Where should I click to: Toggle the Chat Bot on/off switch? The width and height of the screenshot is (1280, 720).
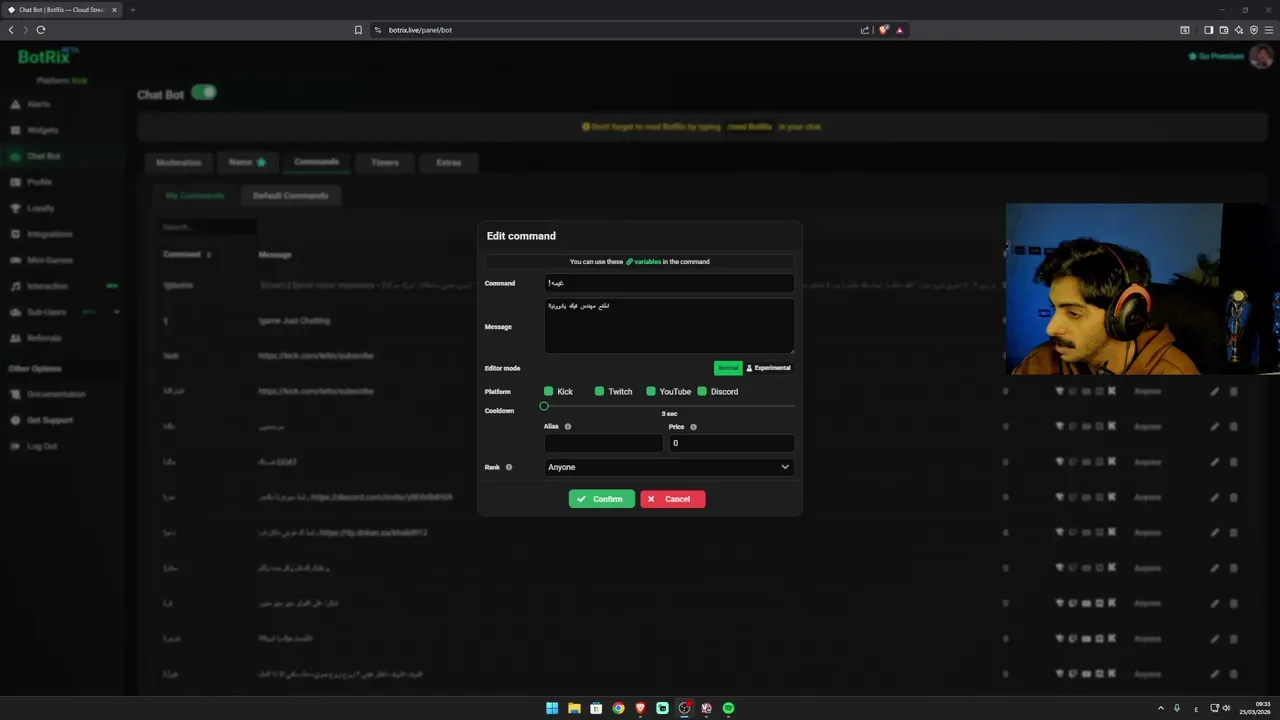click(204, 93)
